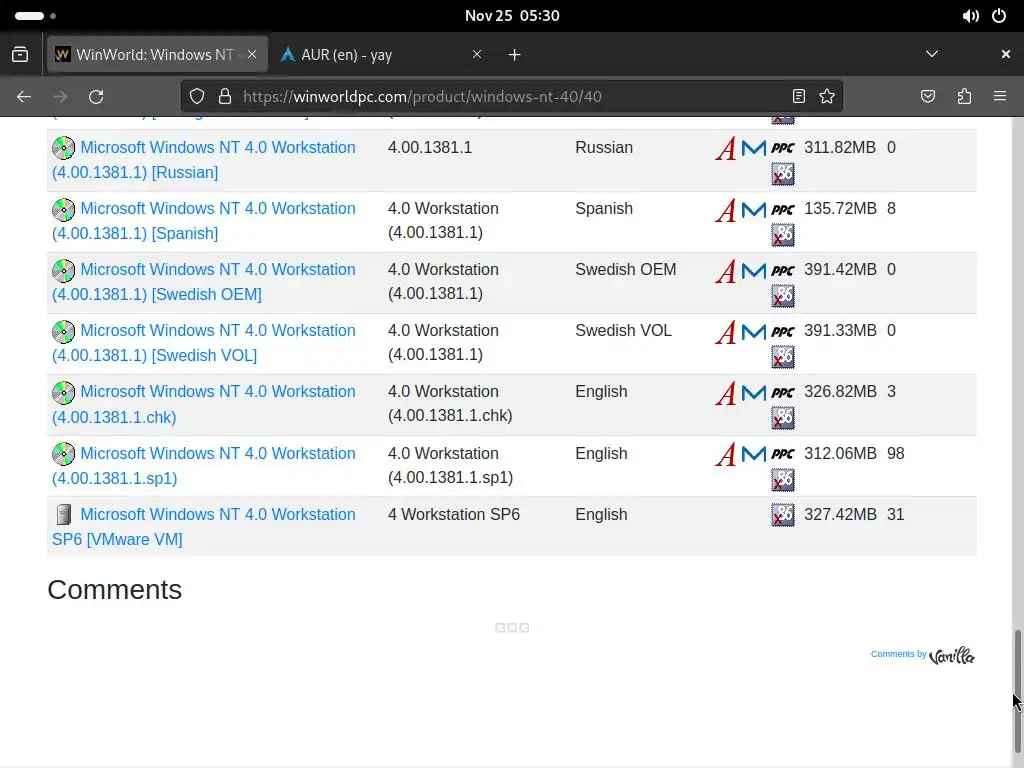The width and height of the screenshot is (1024, 768).
Task: Click the MIPS architecture icon in Spanish row
Action: [x=753, y=210]
